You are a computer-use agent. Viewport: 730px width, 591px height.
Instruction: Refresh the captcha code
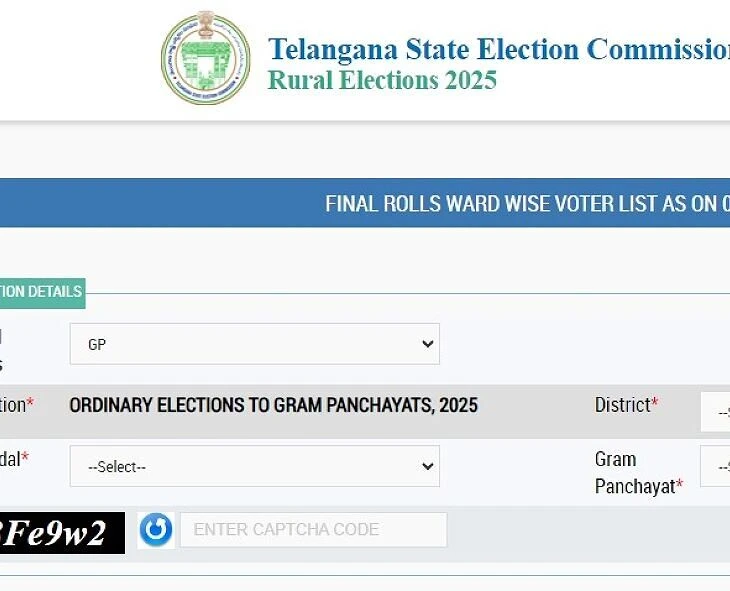[156, 530]
